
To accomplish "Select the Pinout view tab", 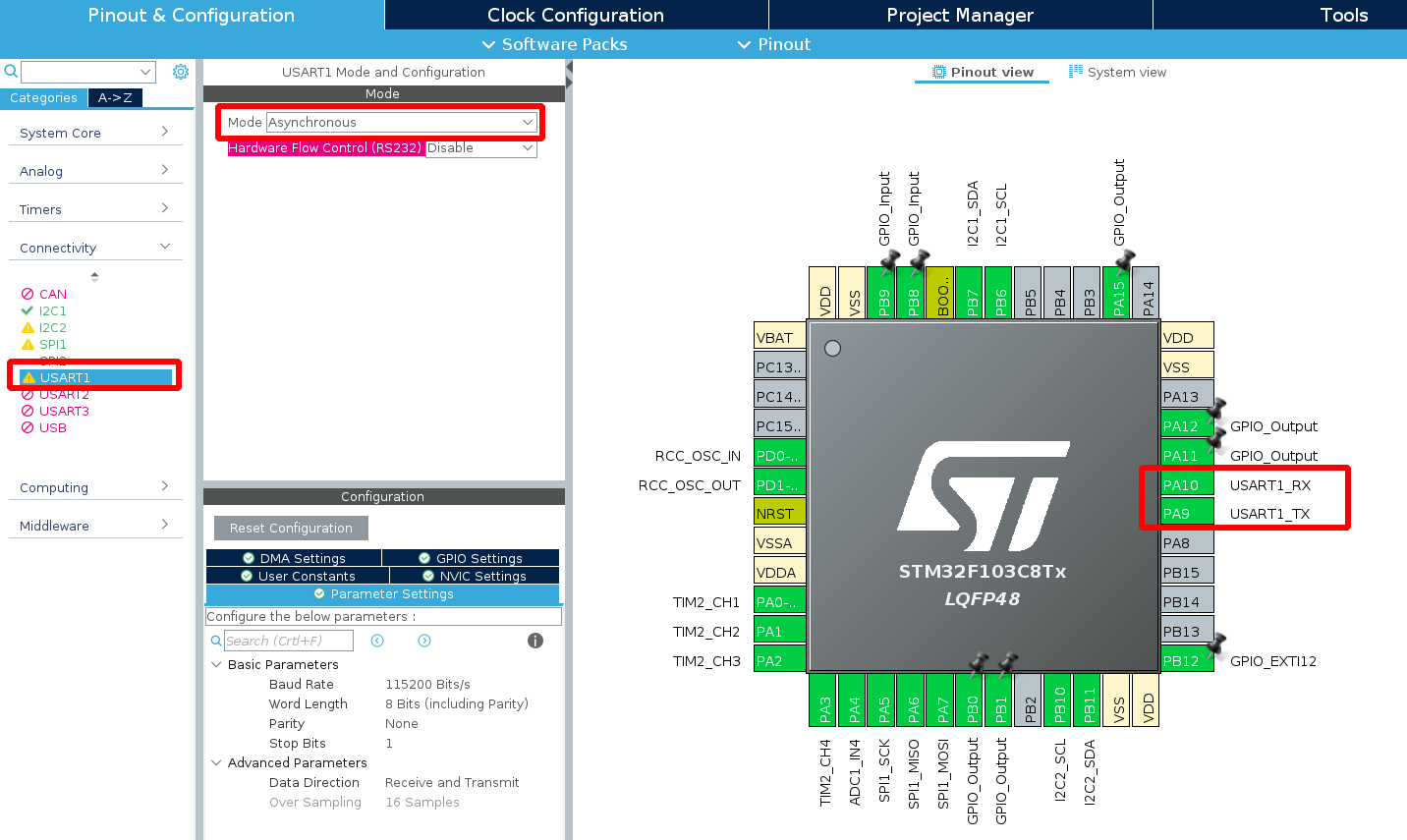I will point(983,72).
